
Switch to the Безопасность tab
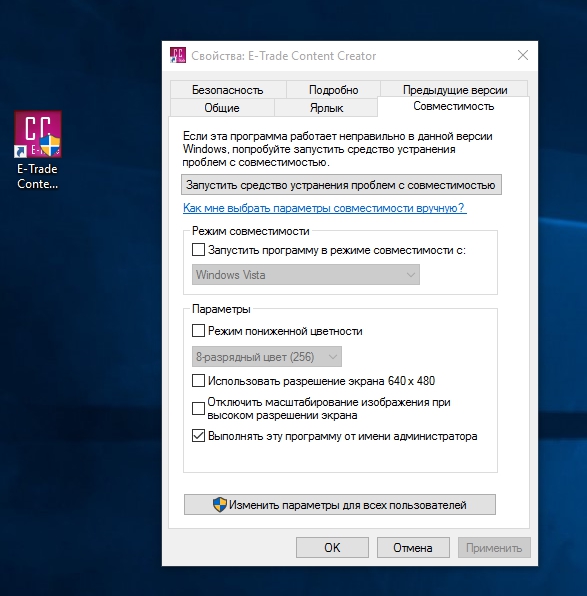coord(228,90)
